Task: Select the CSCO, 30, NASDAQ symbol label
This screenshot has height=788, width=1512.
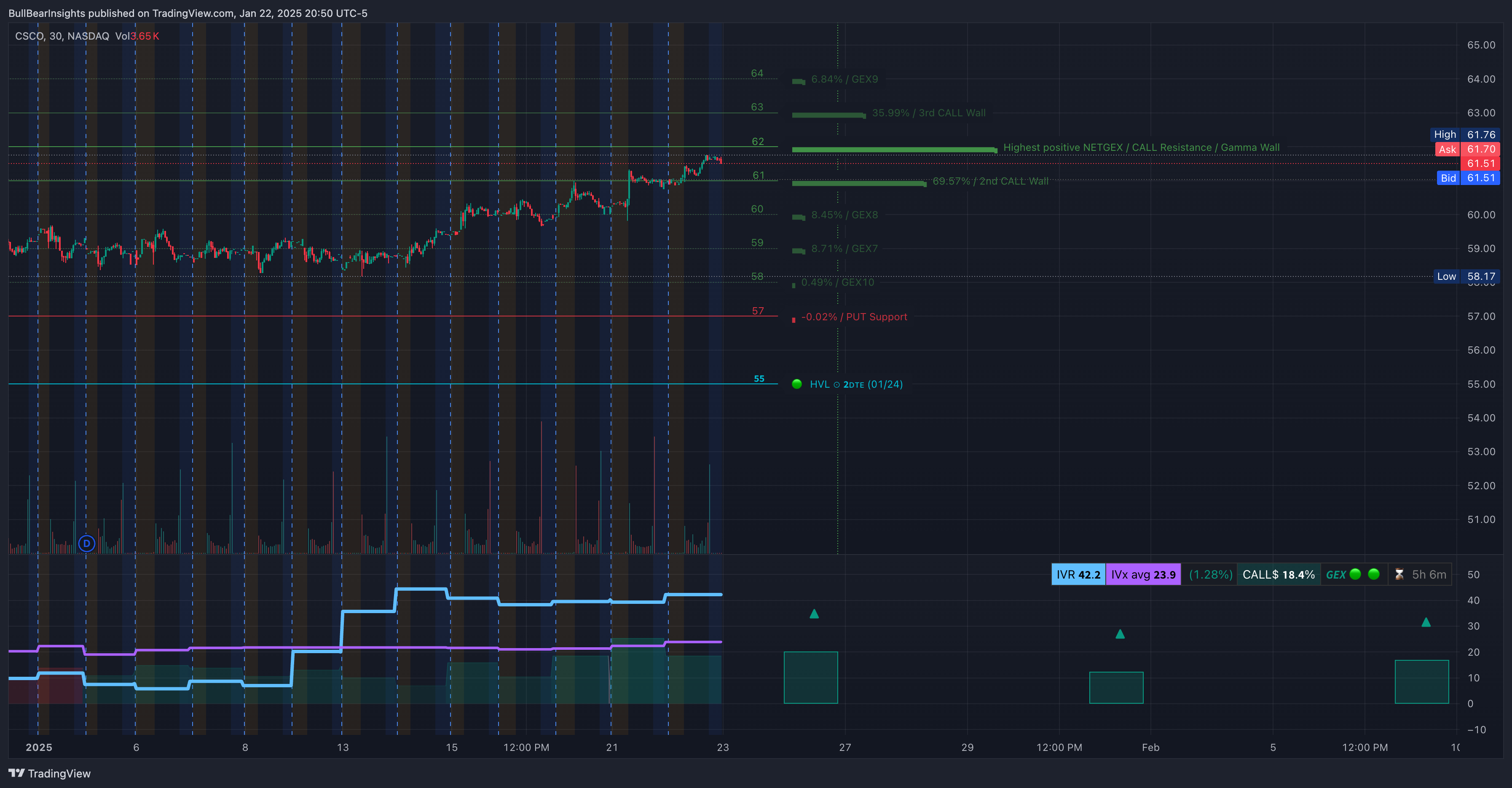Action: click(62, 36)
